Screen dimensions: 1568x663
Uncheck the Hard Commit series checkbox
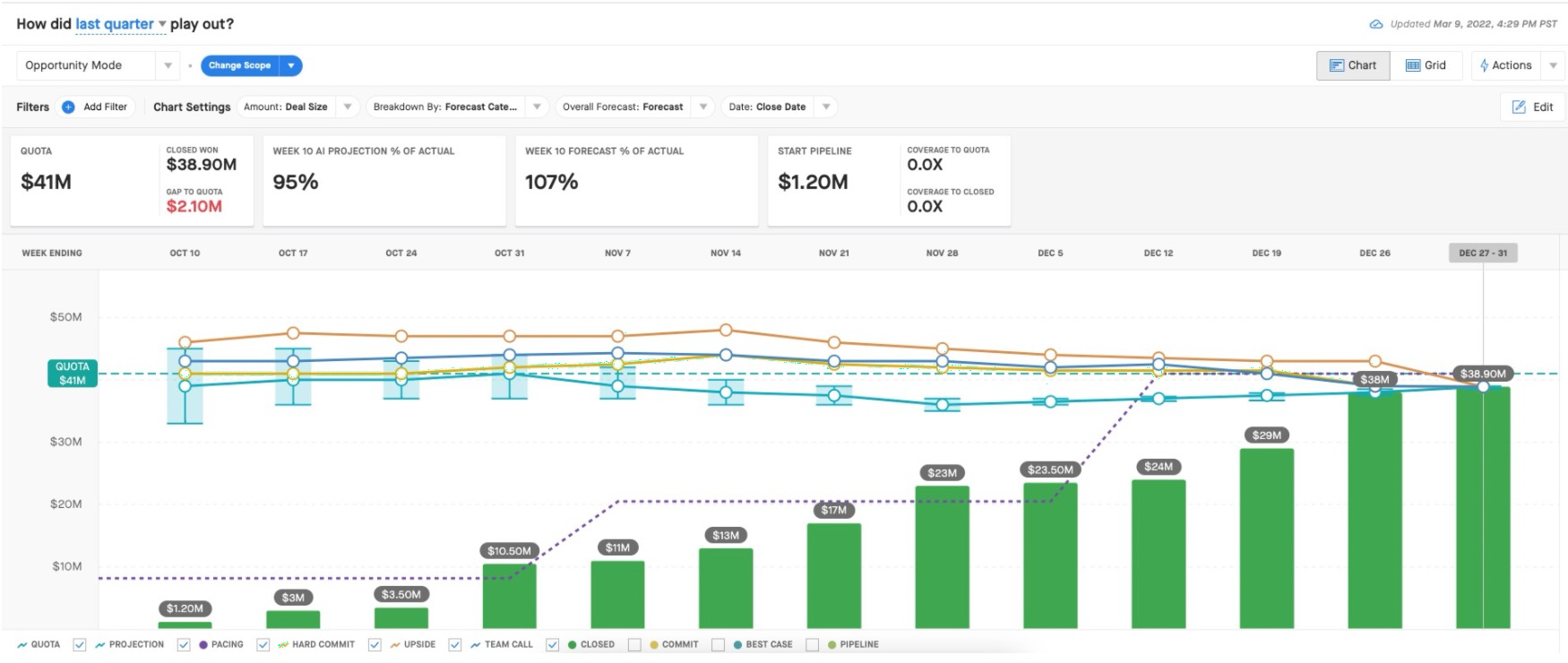(x=263, y=644)
